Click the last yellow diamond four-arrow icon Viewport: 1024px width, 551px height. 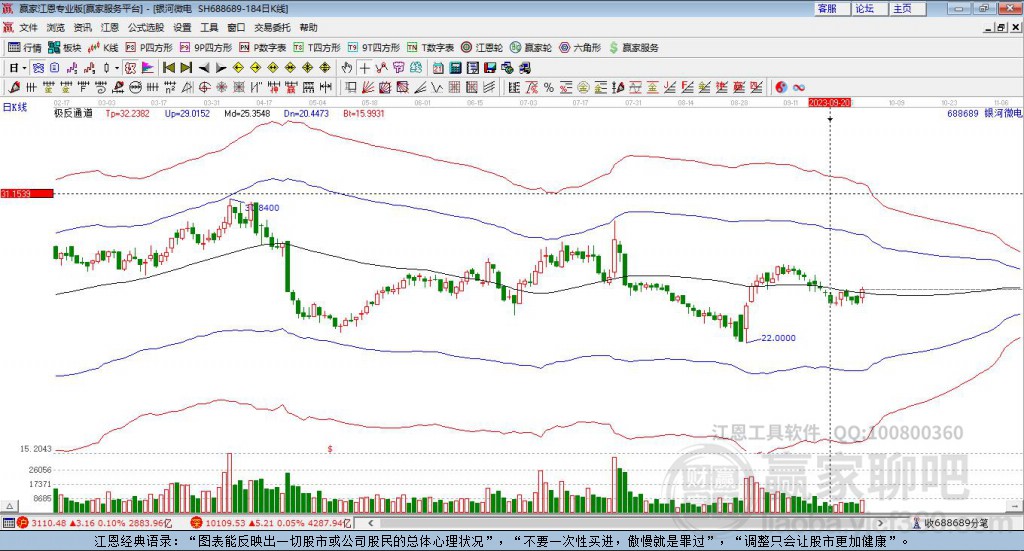pos(325,68)
